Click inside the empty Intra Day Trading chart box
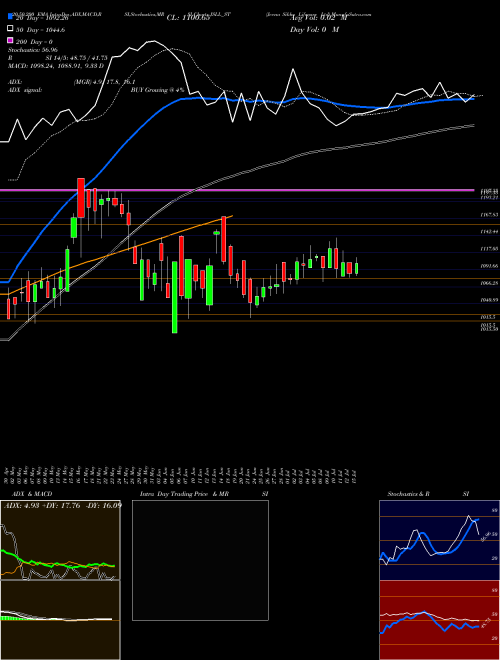 pyautogui.click(x=200, y=560)
